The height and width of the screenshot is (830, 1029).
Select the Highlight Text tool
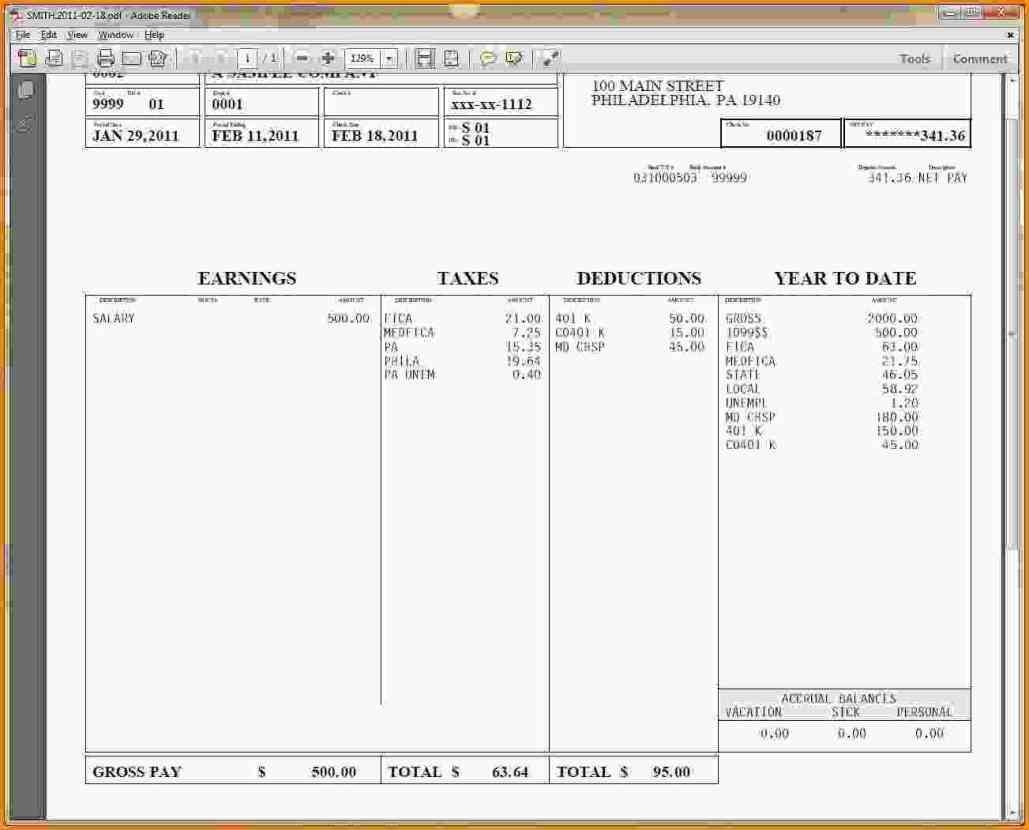click(512, 57)
